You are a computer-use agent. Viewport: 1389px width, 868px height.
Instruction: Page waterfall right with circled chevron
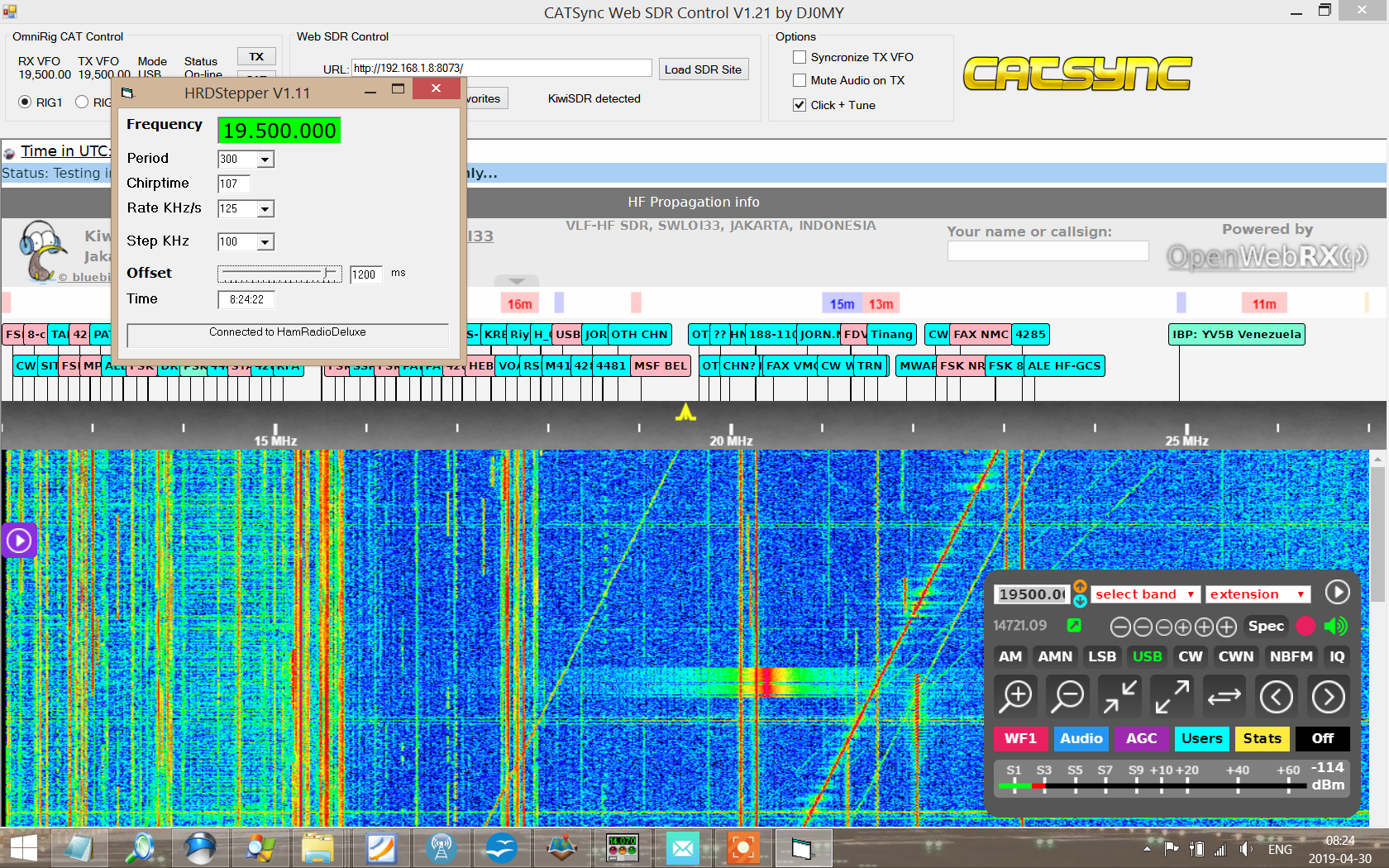tap(1329, 697)
